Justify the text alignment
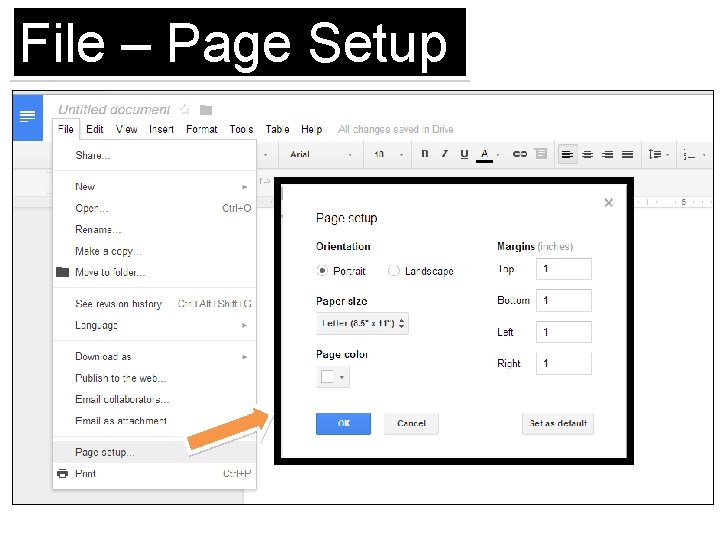Screen dimensions: 720x540 click(627, 154)
